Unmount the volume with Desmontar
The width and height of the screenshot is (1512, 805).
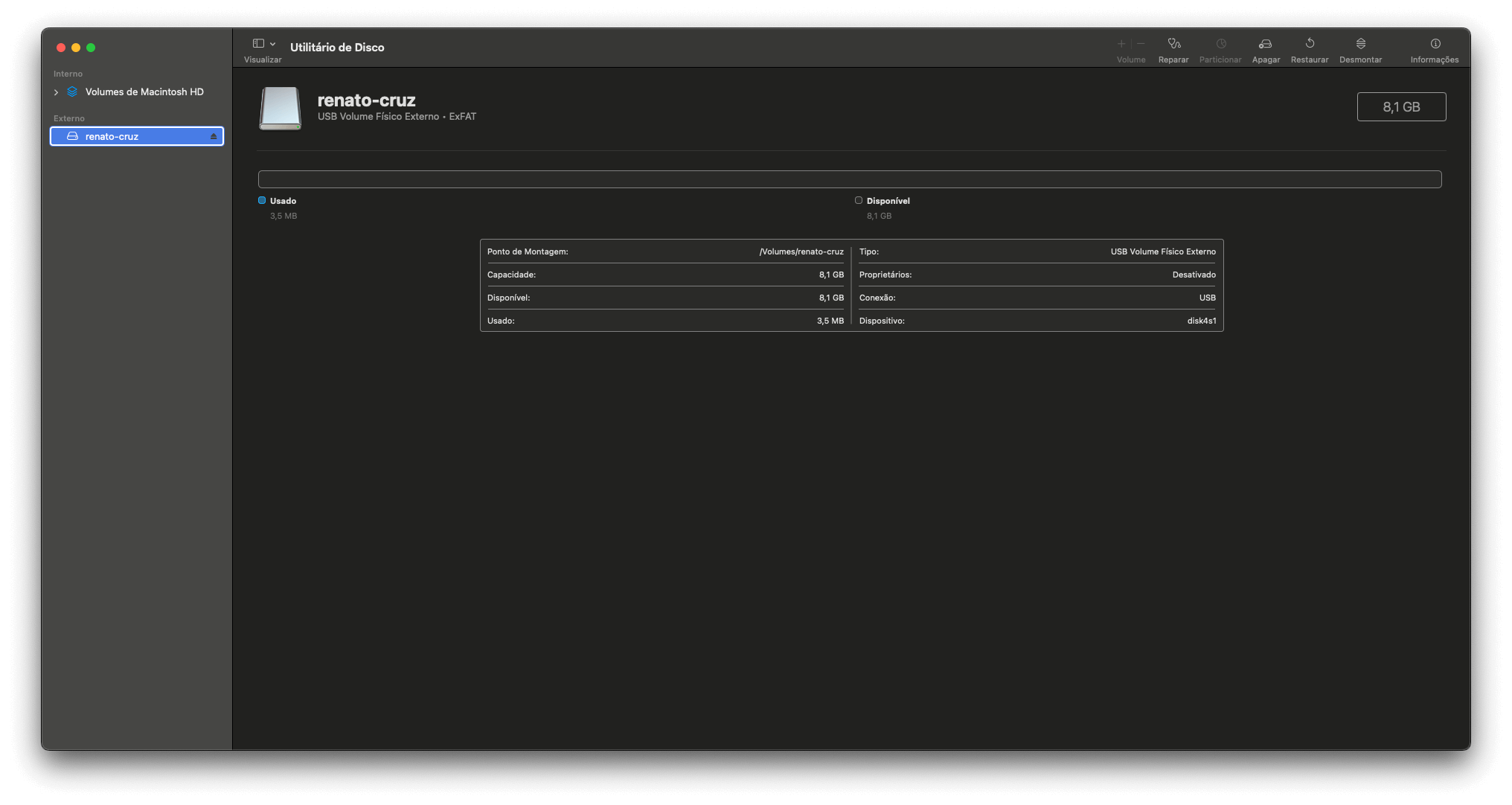coord(1360,50)
